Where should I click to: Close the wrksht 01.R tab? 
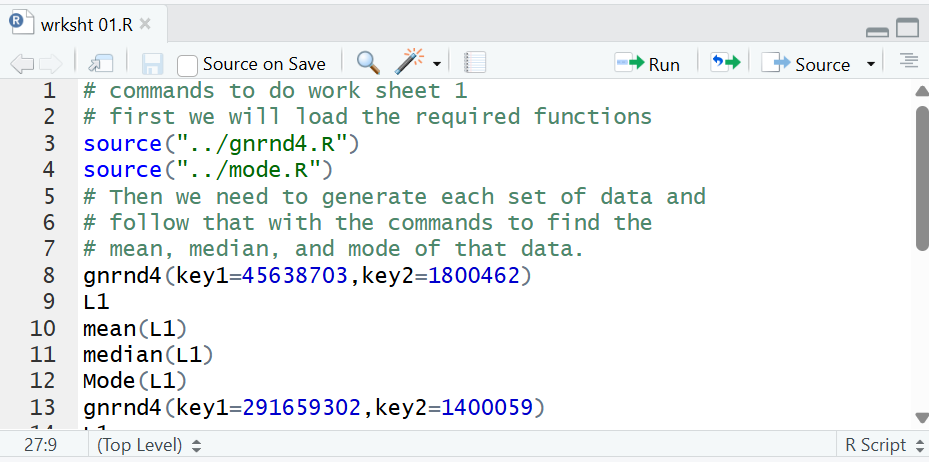click(145, 23)
